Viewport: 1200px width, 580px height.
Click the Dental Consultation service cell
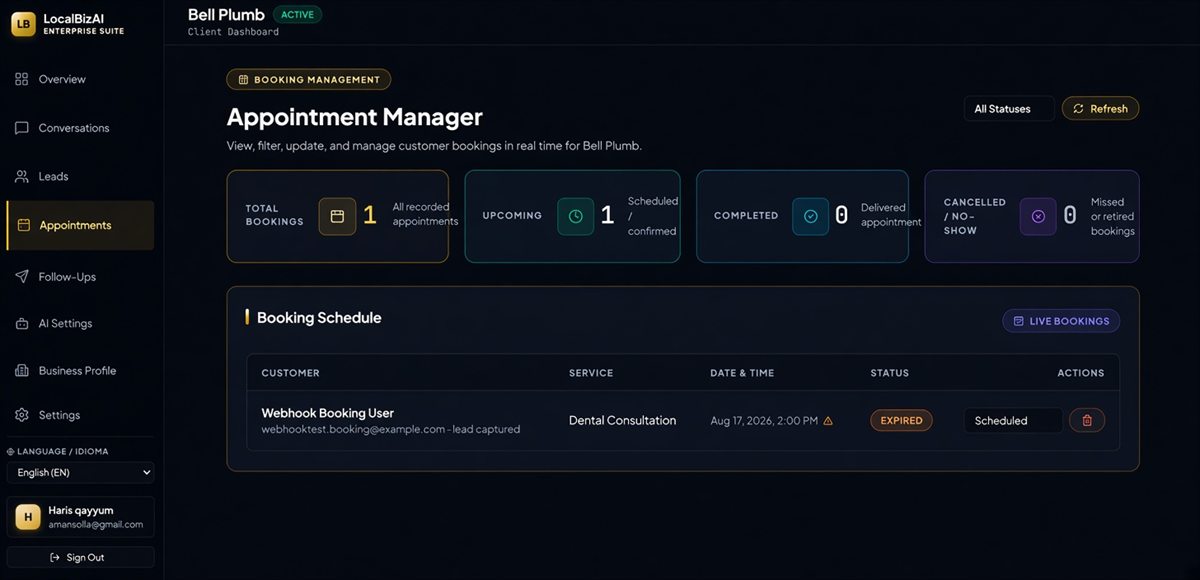622,421
